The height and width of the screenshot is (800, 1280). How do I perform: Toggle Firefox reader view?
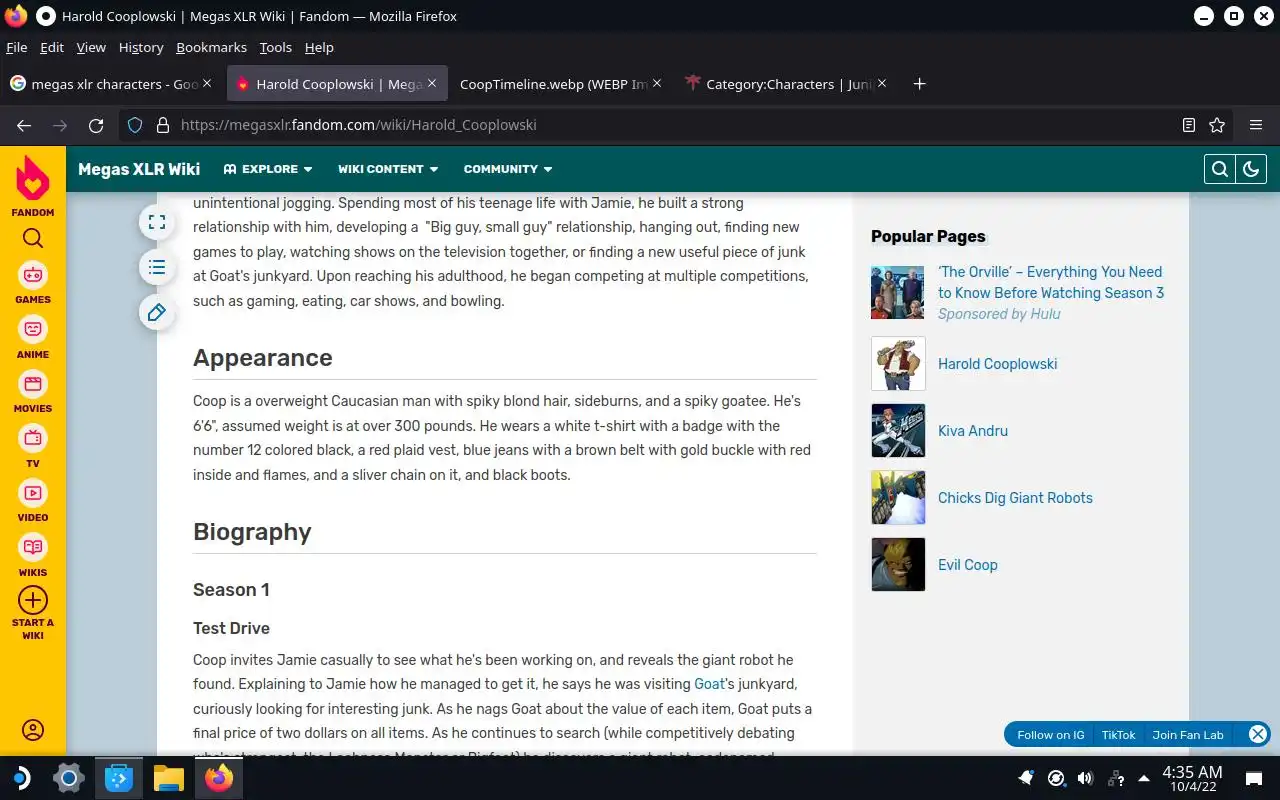pyautogui.click(x=1189, y=125)
